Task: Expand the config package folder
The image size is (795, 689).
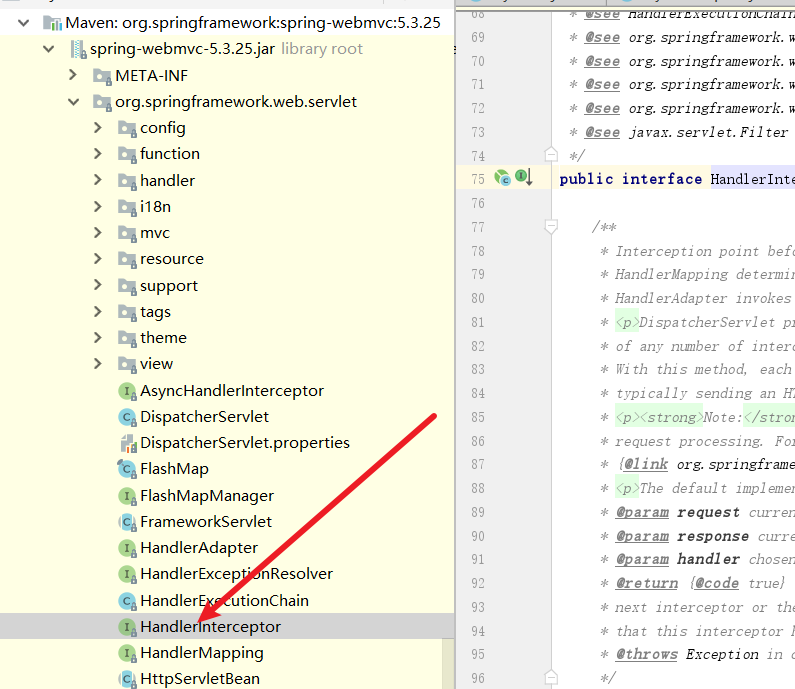Action: coord(97,127)
